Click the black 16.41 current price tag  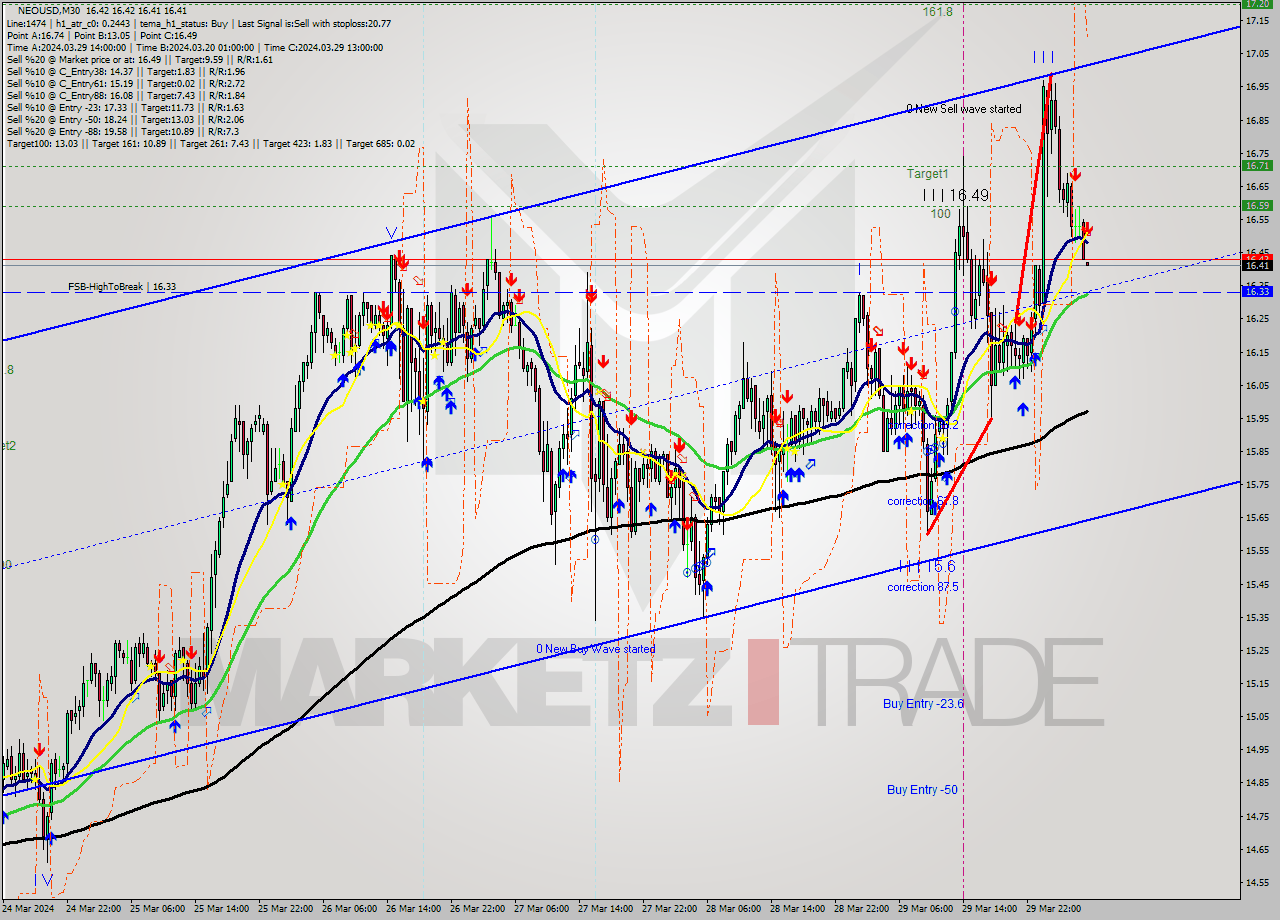coord(1257,265)
